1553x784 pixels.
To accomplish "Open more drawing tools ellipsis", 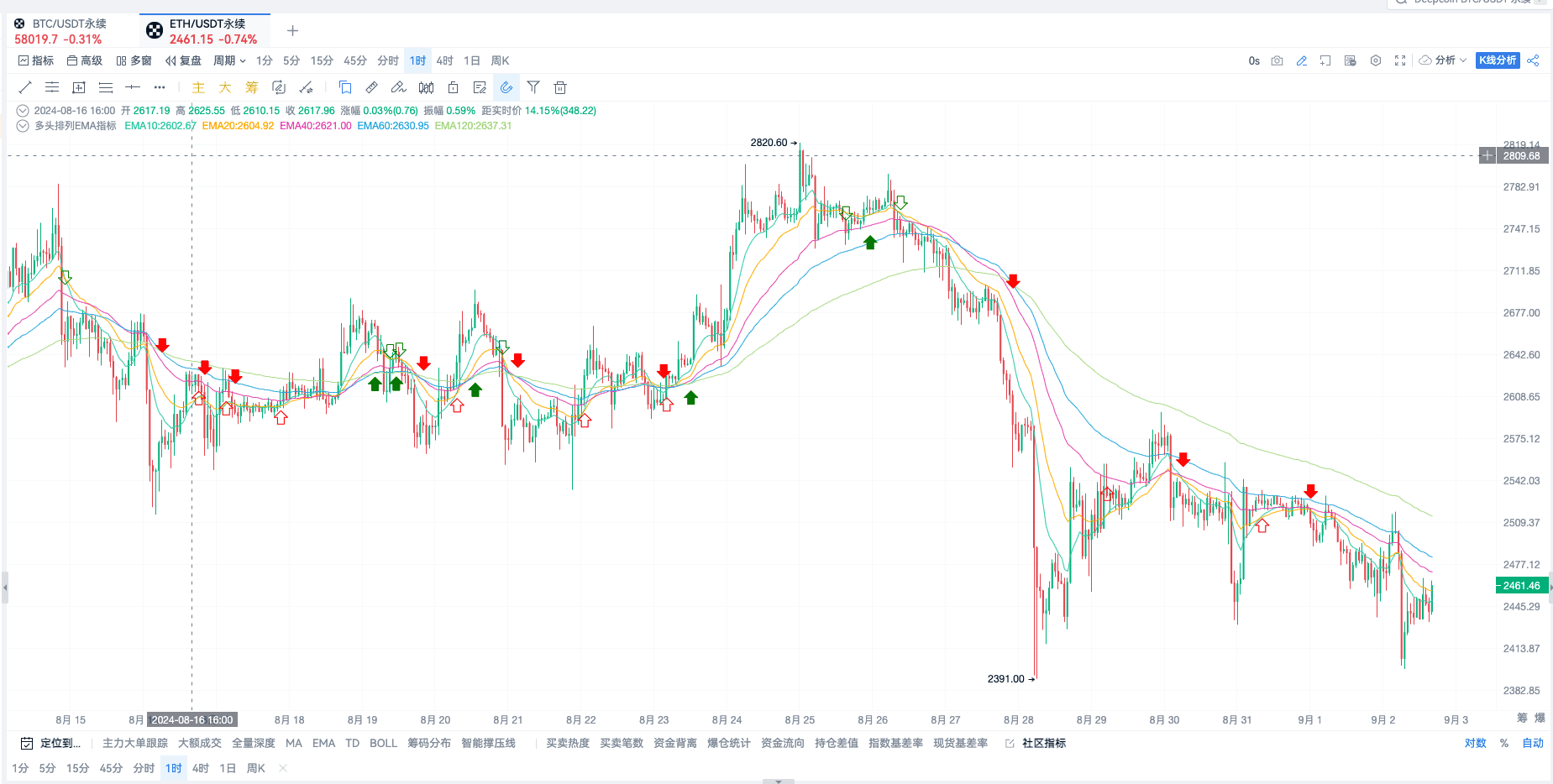I will (x=160, y=87).
